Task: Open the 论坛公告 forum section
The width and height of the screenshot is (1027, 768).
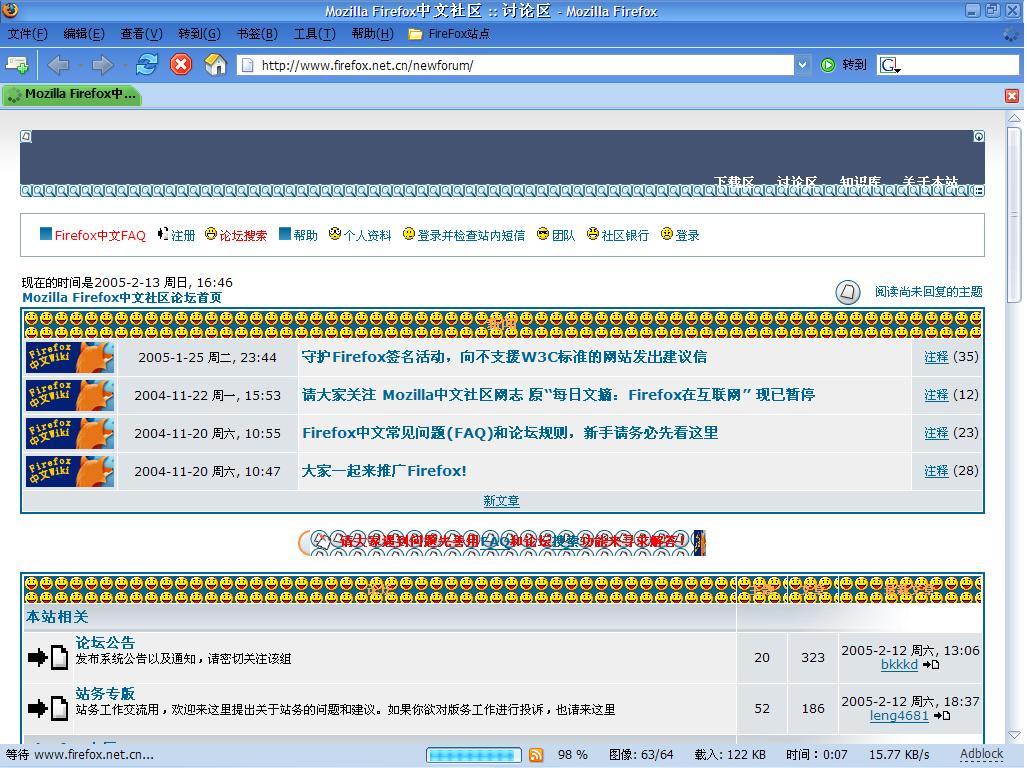Action: (x=105, y=642)
